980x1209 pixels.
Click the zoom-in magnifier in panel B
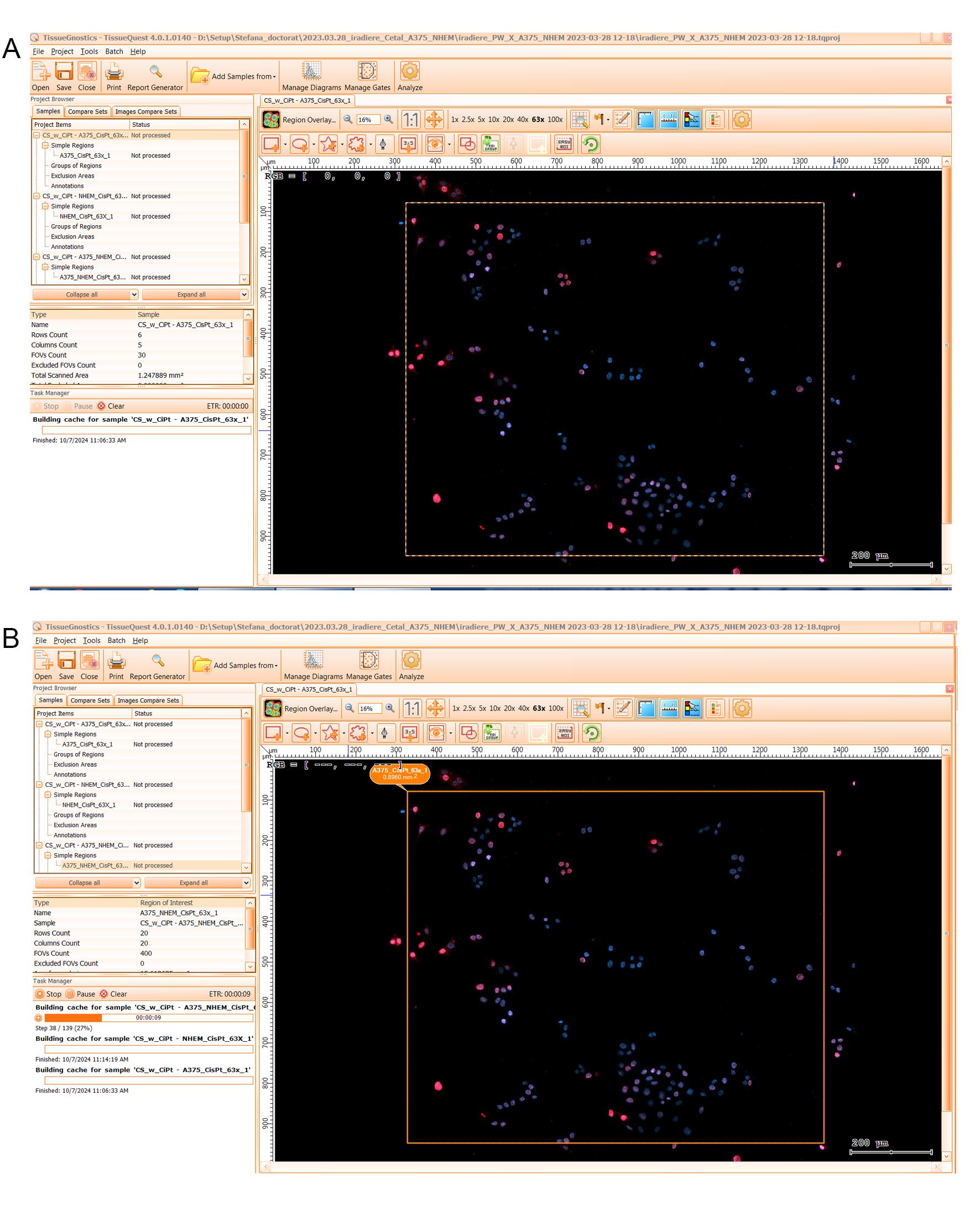[x=390, y=708]
